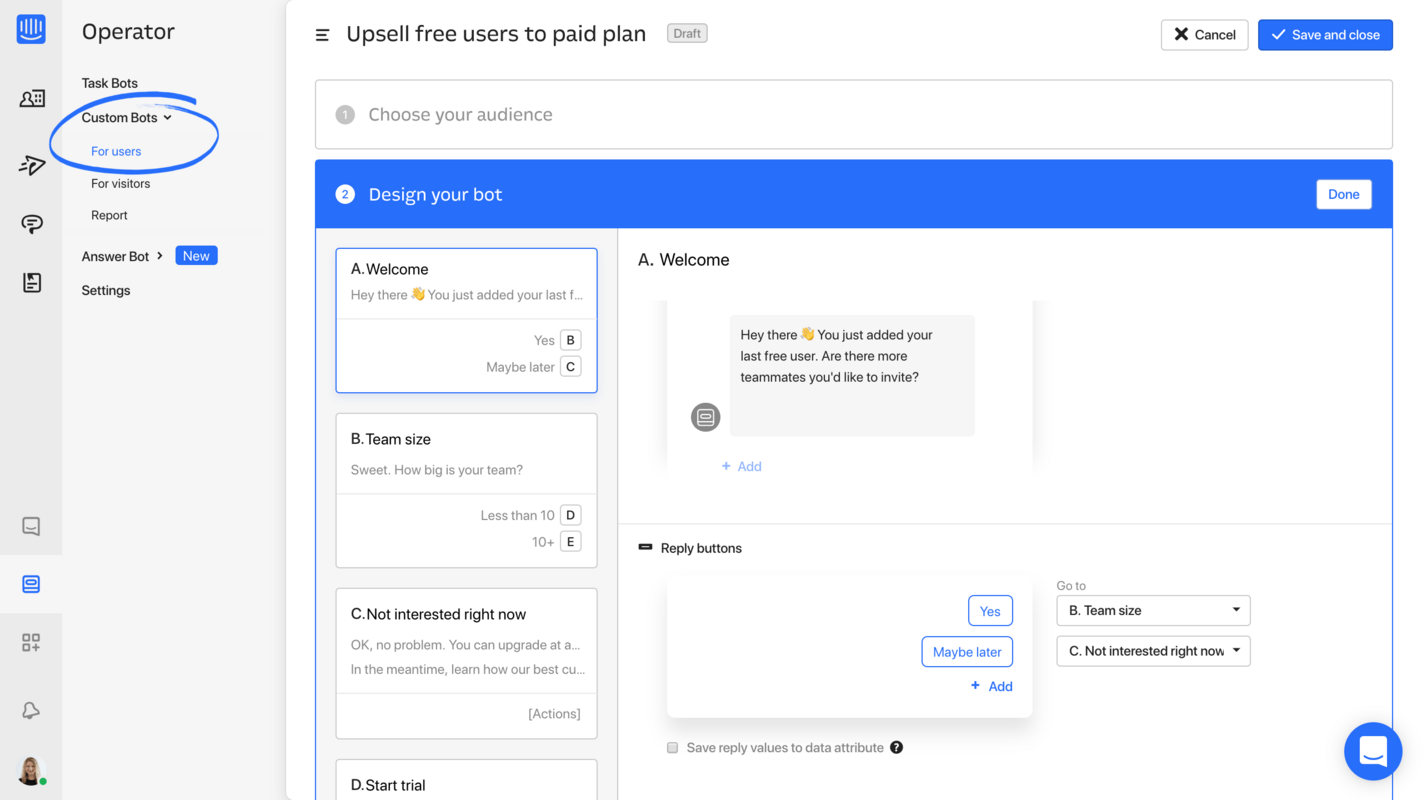Open the App Store grid icon

[x=31, y=641]
